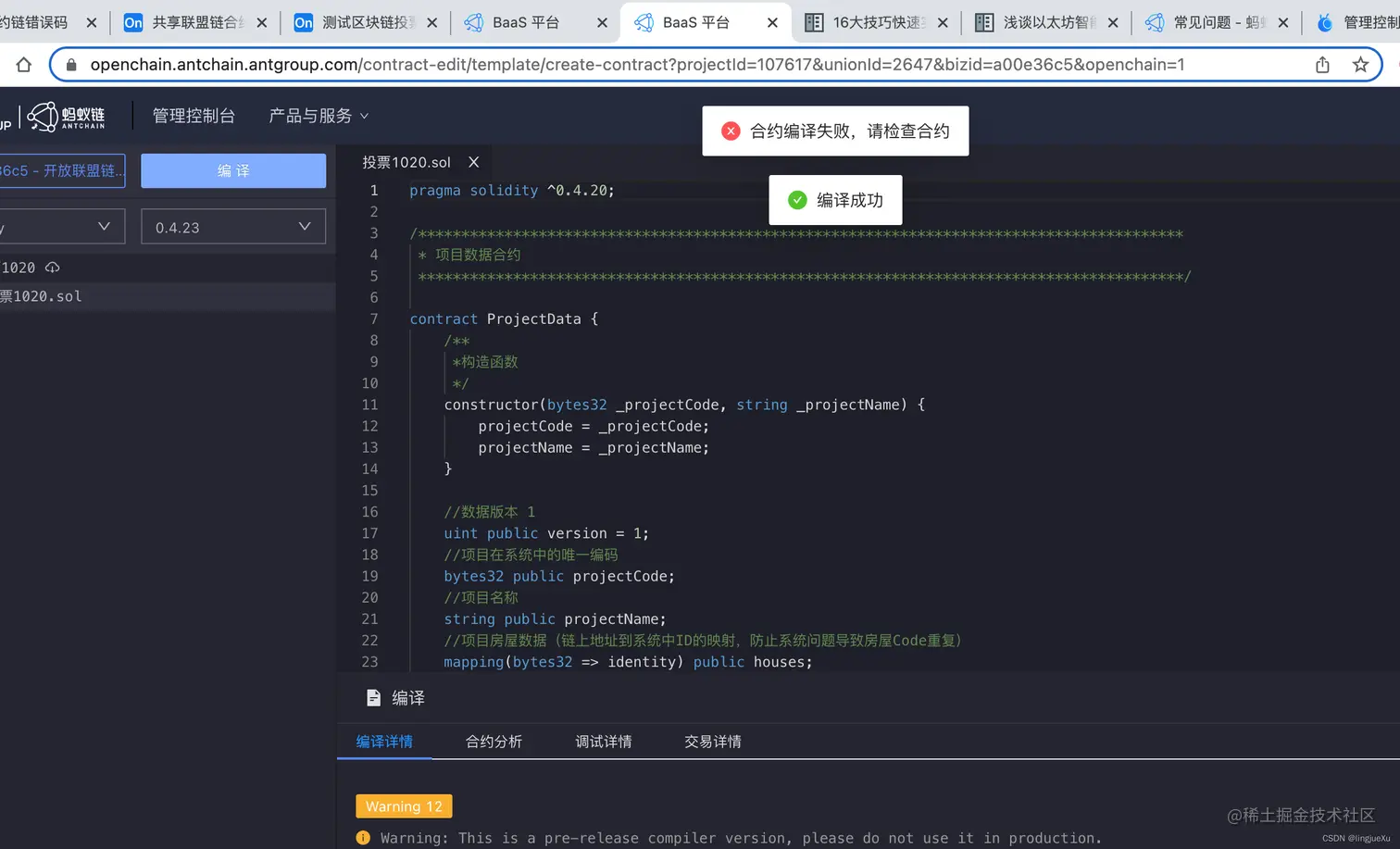
Task: Click the site lock icon in address bar
Action: click(70, 65)
